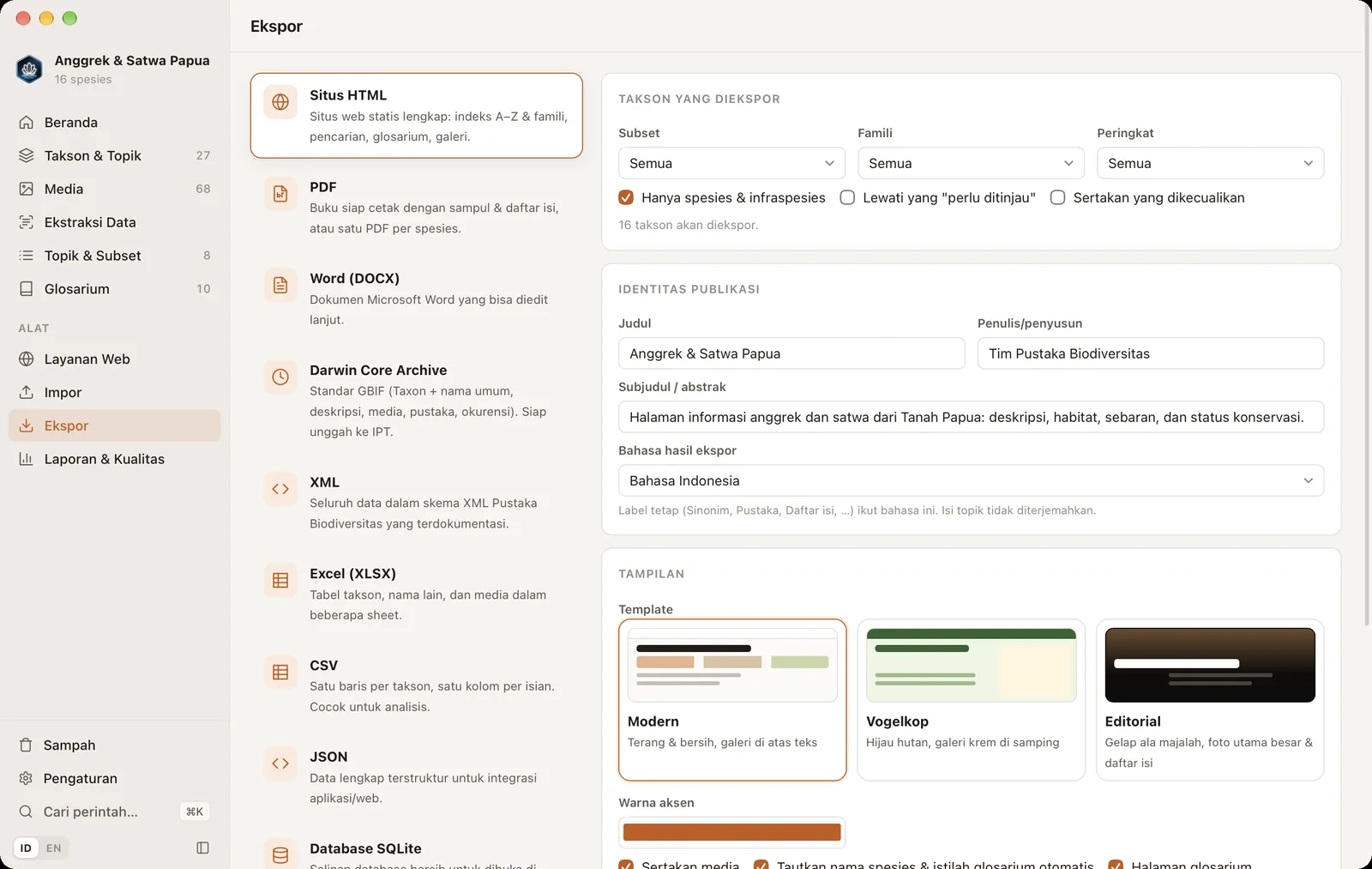Choose the Modern template card
The image size is (1372, 869).
[732, 700]
